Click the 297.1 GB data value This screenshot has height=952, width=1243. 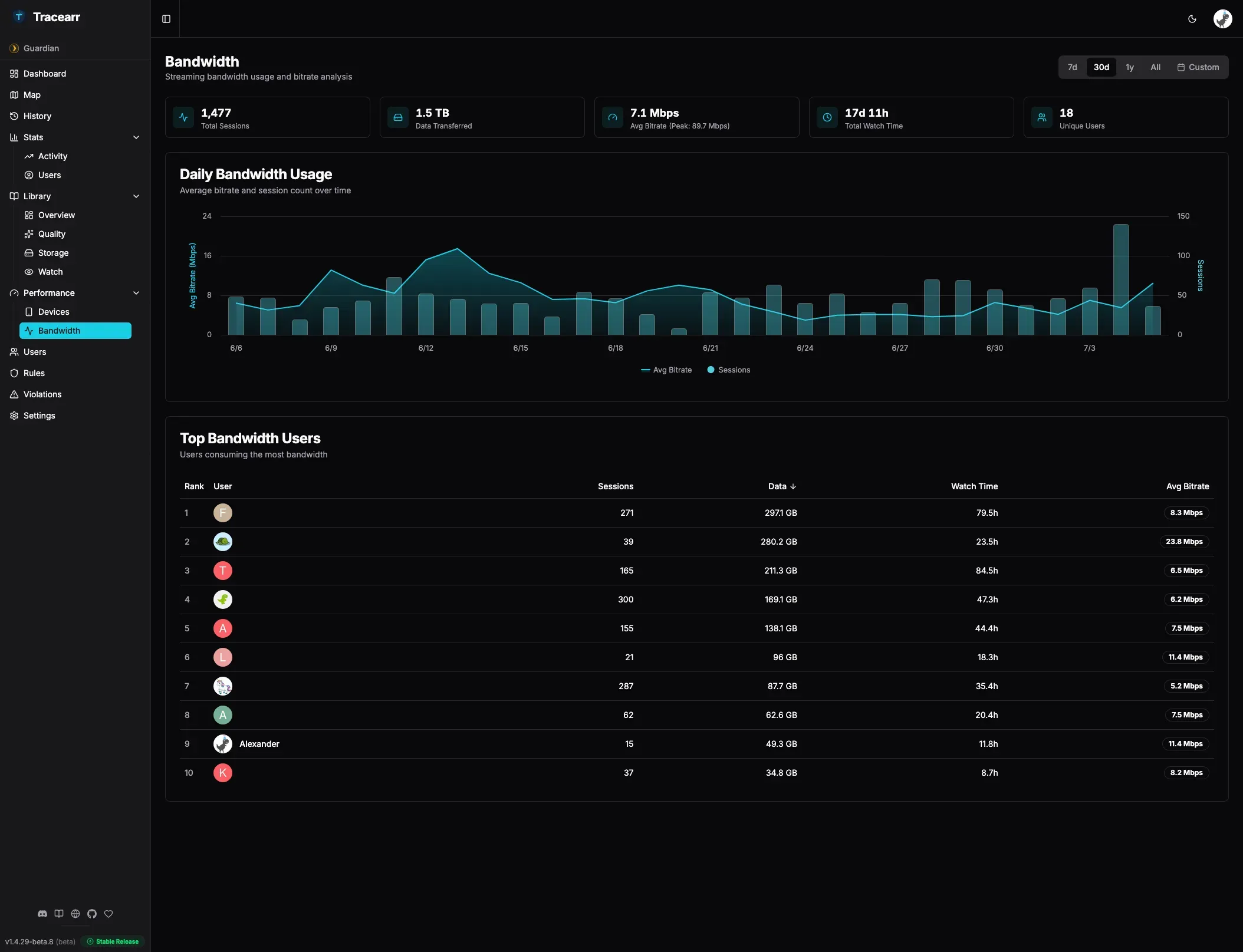[x=781, y=513]
